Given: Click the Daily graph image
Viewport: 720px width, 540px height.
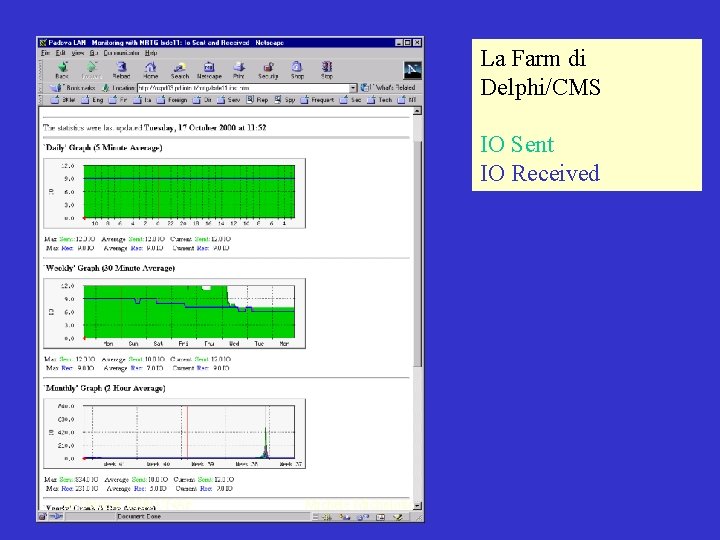Looking at the screenshot, I should pos(174,193).
